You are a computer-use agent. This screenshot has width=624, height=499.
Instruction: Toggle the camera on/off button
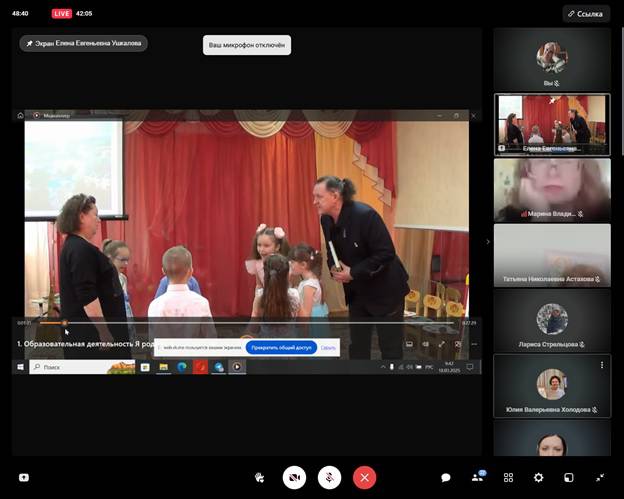(x=294, y=478)
